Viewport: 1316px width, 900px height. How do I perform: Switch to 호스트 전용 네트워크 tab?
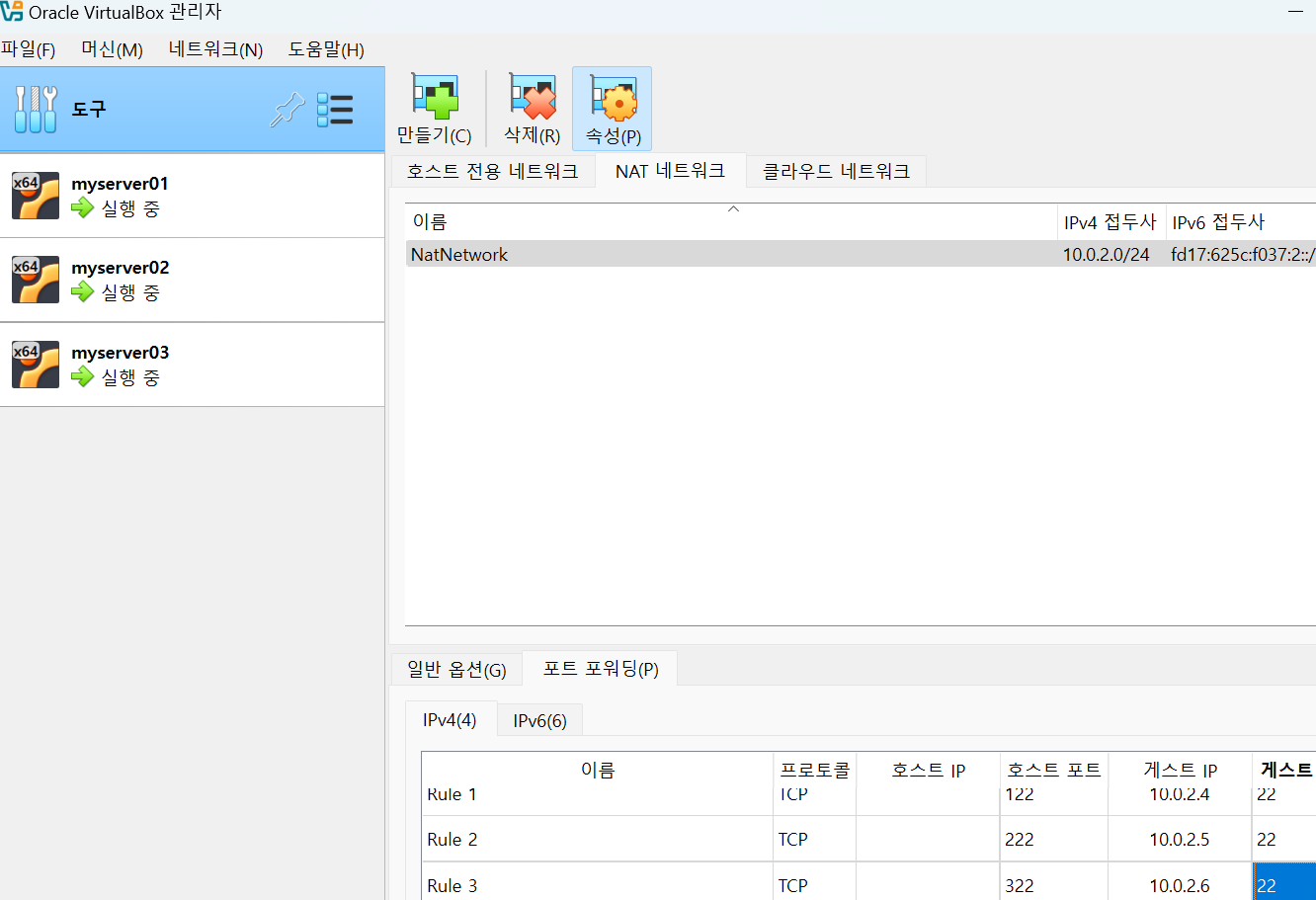click(493, 171)
